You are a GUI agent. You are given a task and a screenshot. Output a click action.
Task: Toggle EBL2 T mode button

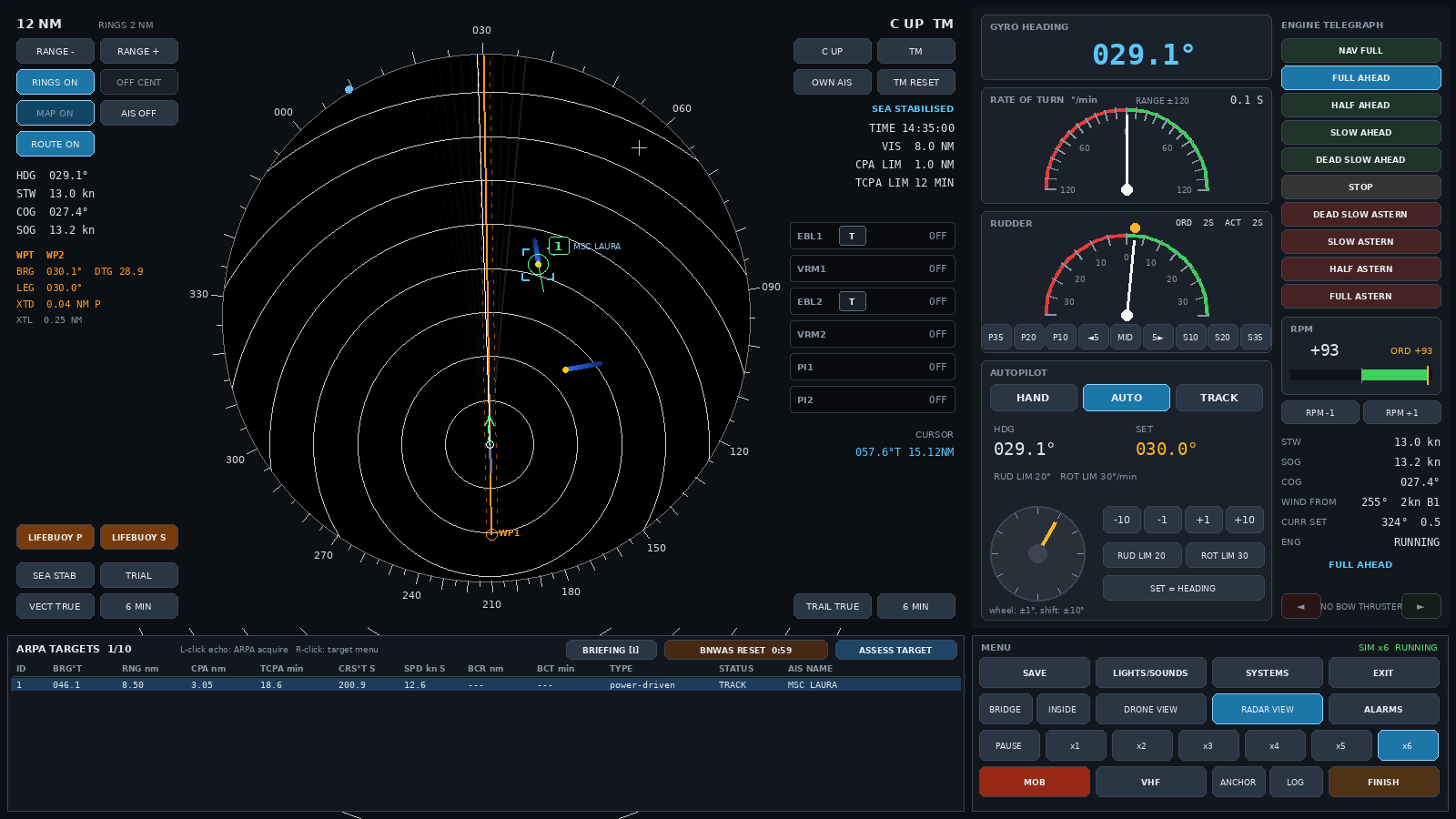tap(852, 301)
